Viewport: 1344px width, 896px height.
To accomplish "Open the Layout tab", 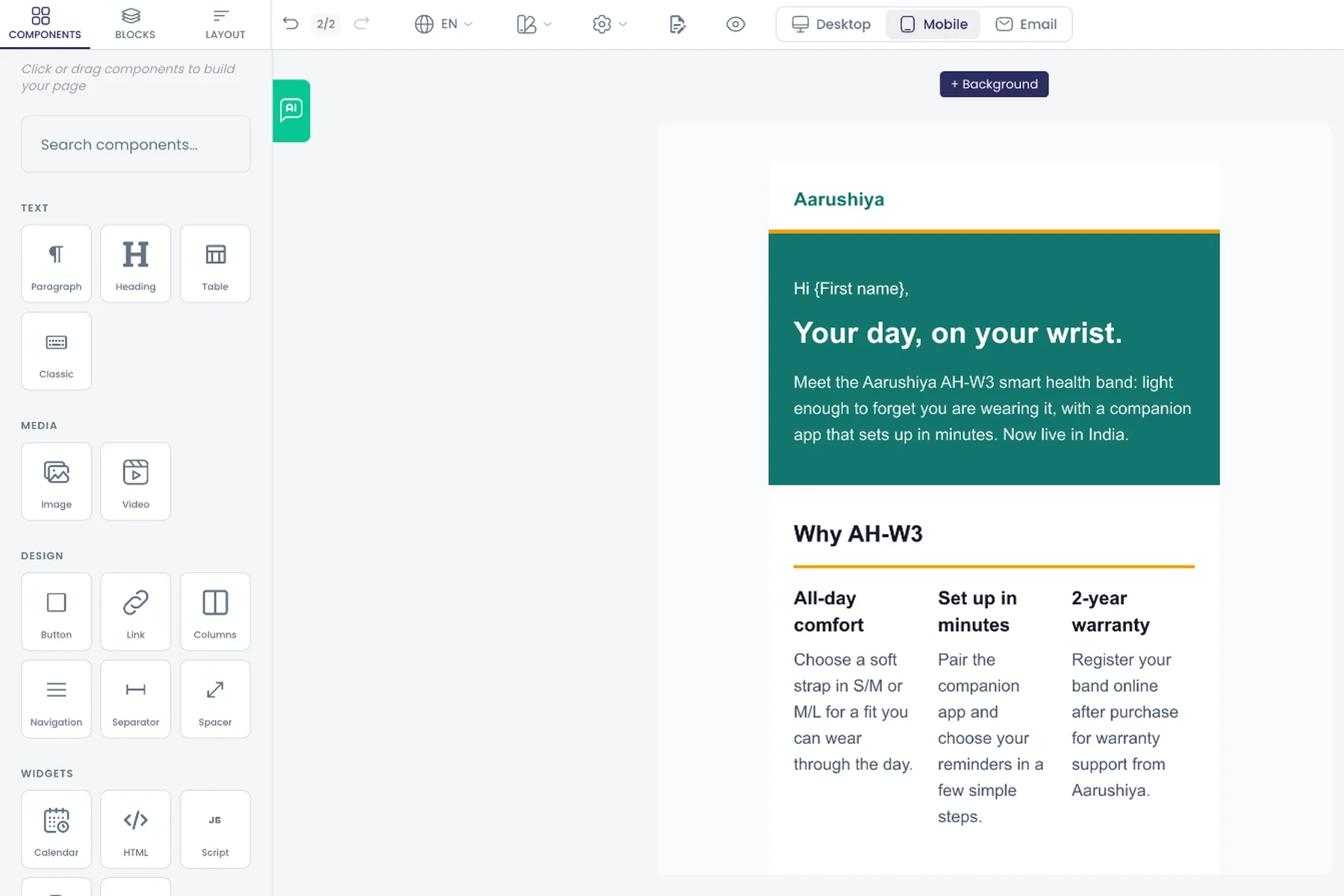I will pyautogui.click(x=225, y=25).
